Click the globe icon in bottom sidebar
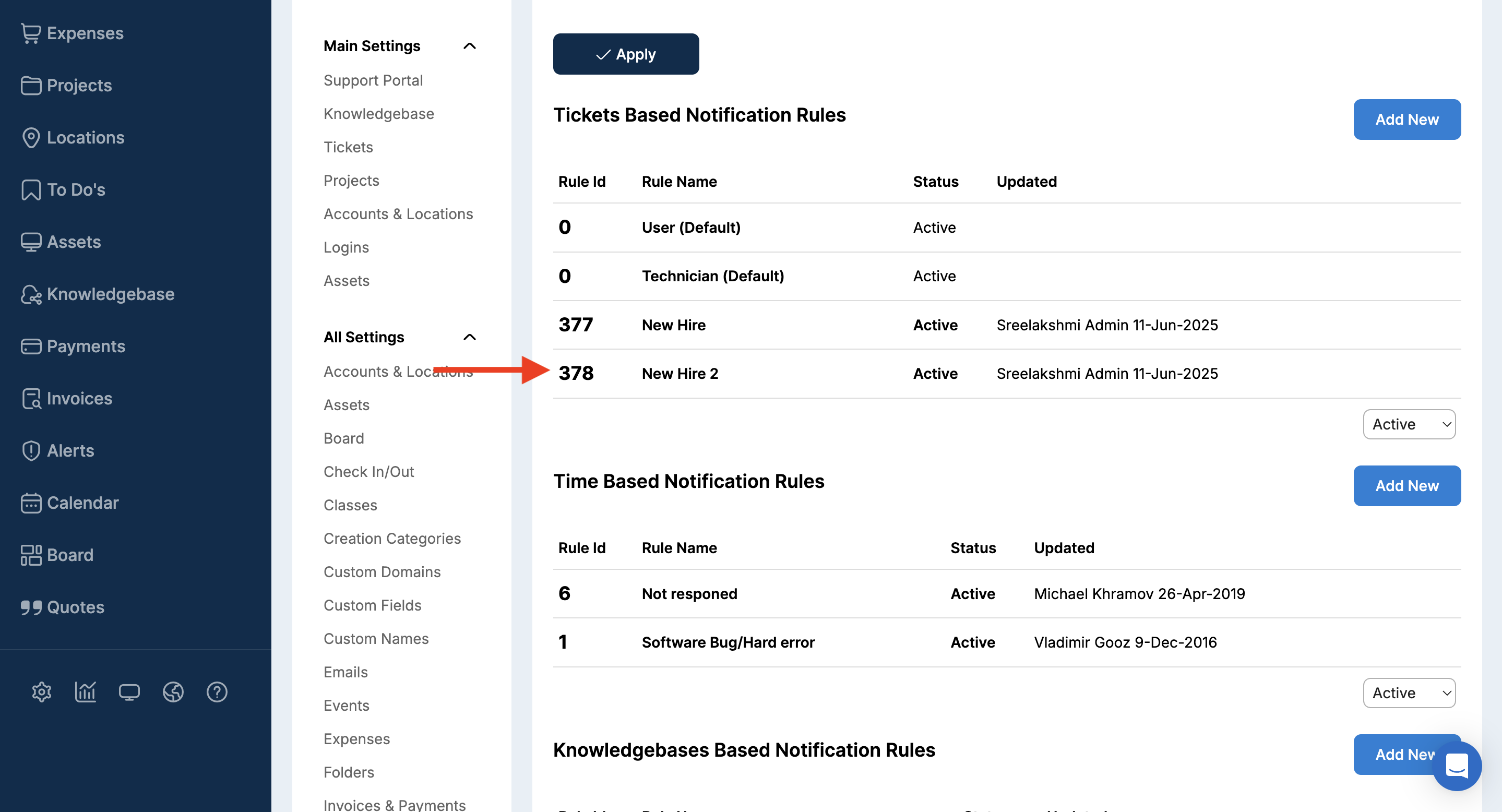The image size is (1502, 812). pos(173,692)
